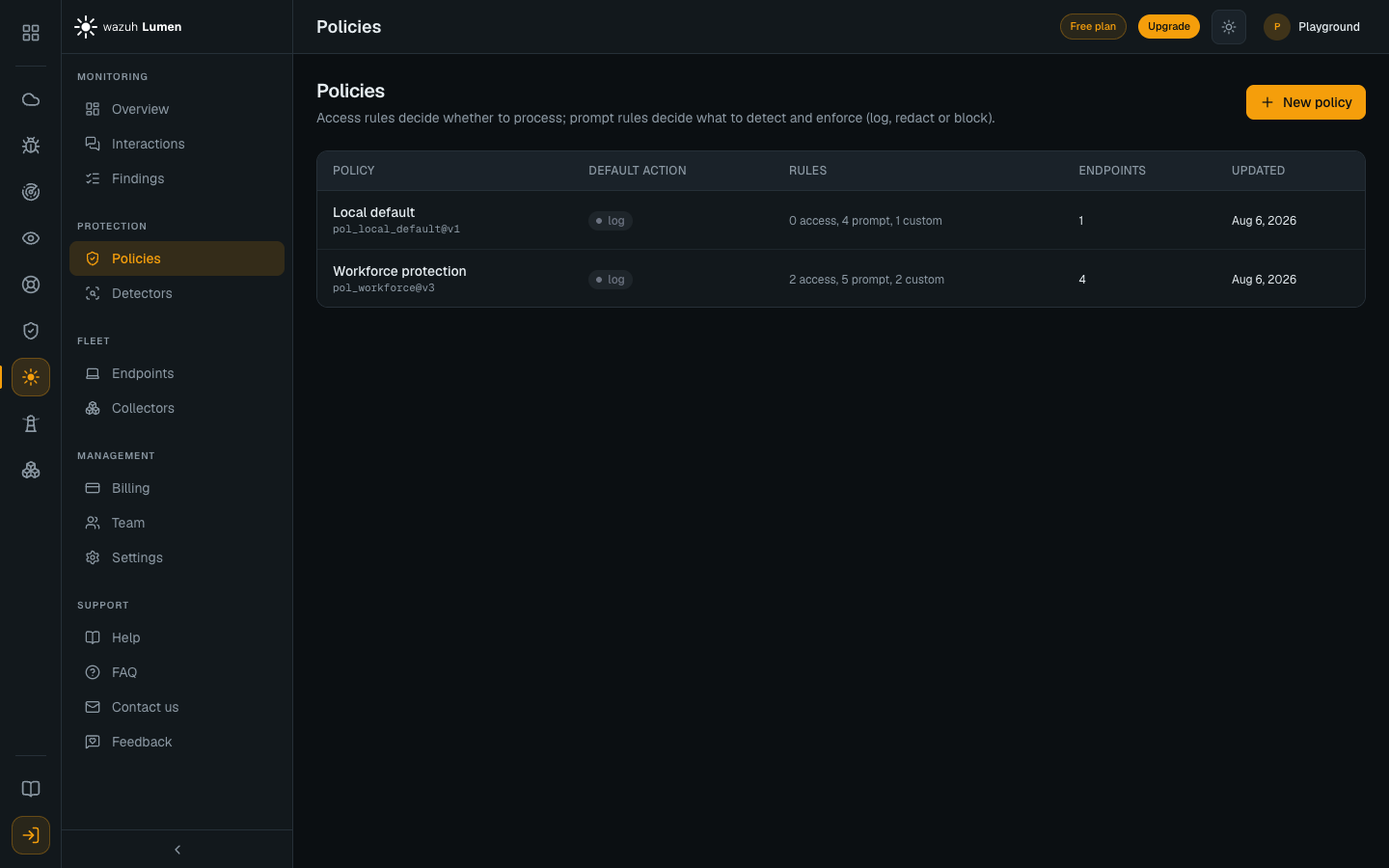Toggle the light/dark theme button
The image size is (1389, 868).
click(x=1229, y=27)
